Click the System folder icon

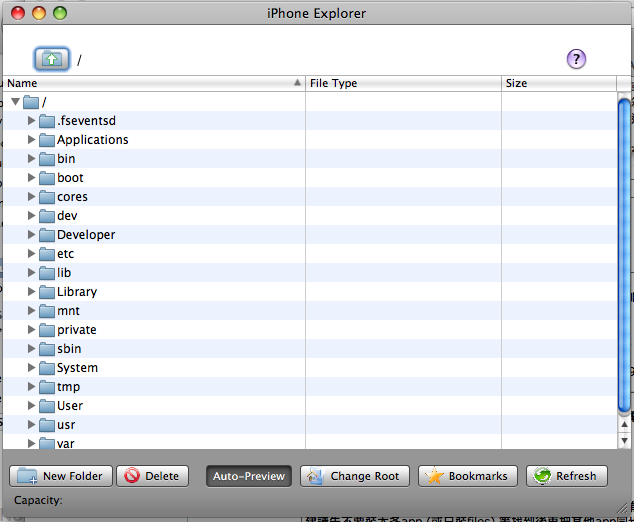click(47, 368)
